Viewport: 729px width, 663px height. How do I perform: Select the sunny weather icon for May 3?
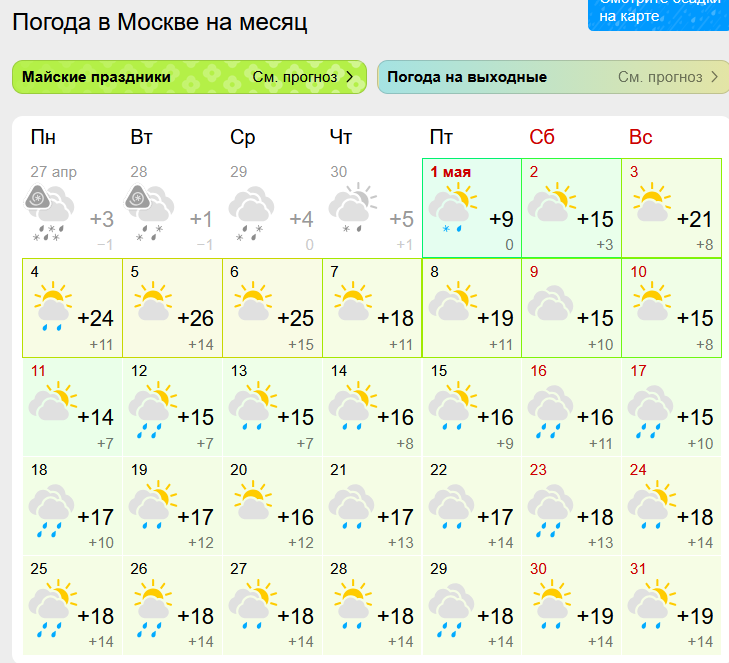coord(652,202)
